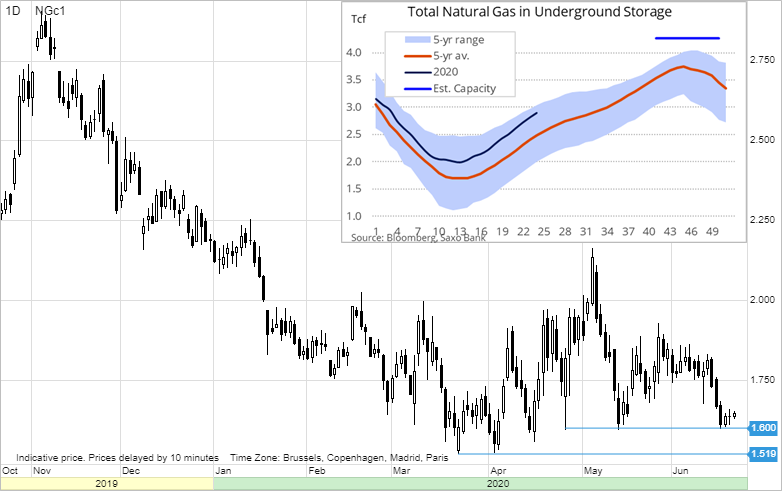Click the Feb month label

317,471
